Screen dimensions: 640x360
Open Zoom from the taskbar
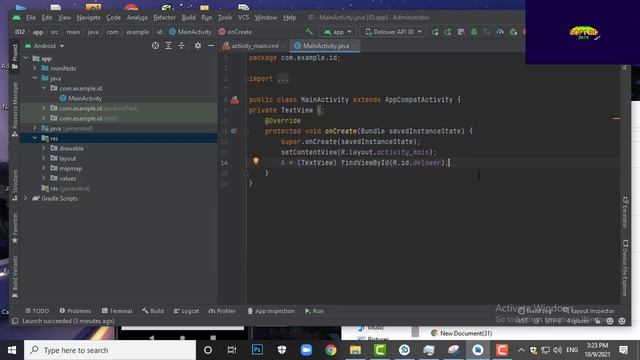coord(306,350)
